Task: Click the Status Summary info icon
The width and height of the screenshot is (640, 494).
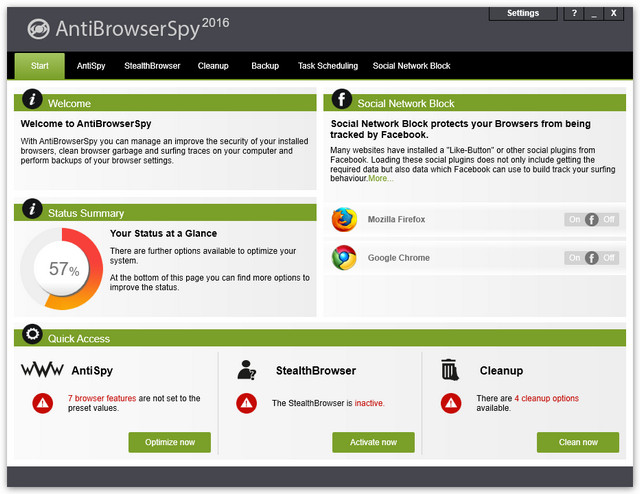Action: pos(32,209)
